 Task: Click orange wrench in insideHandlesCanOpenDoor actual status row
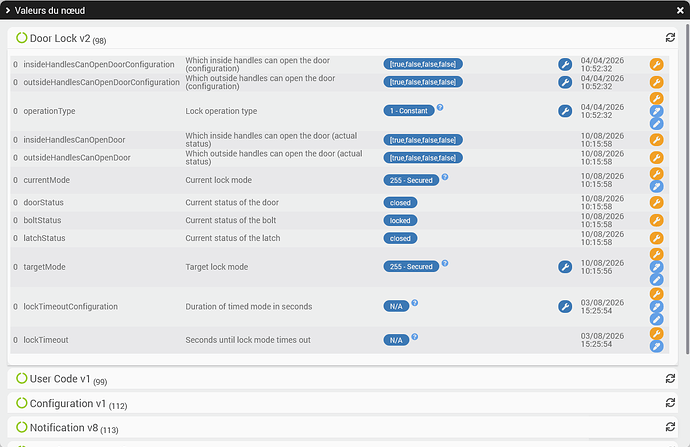click(657, 140)
